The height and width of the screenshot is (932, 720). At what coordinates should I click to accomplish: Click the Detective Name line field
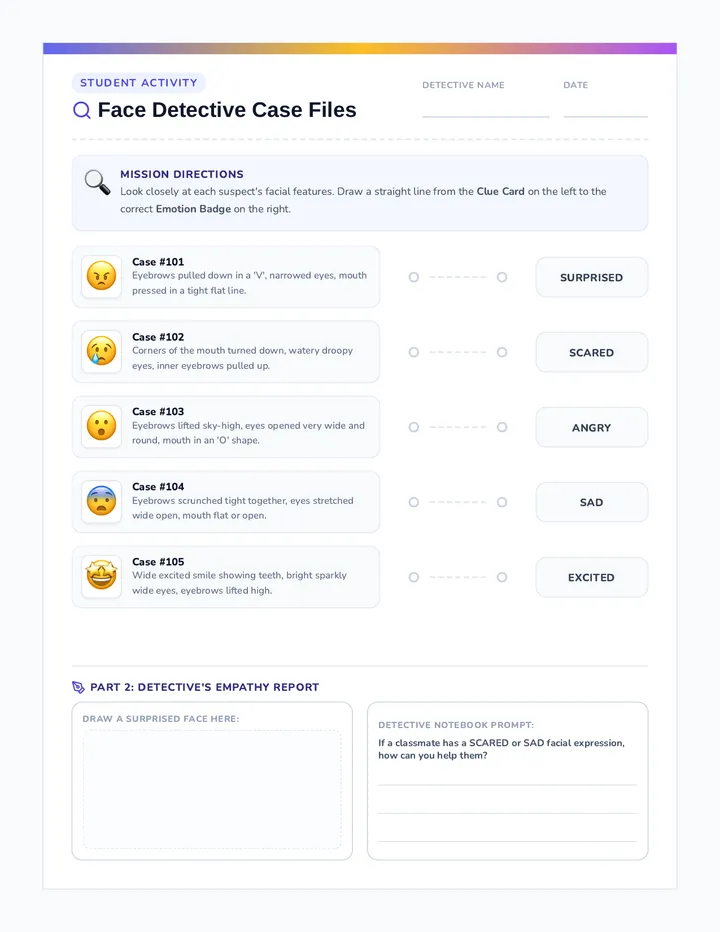click(x=485, y=109)
